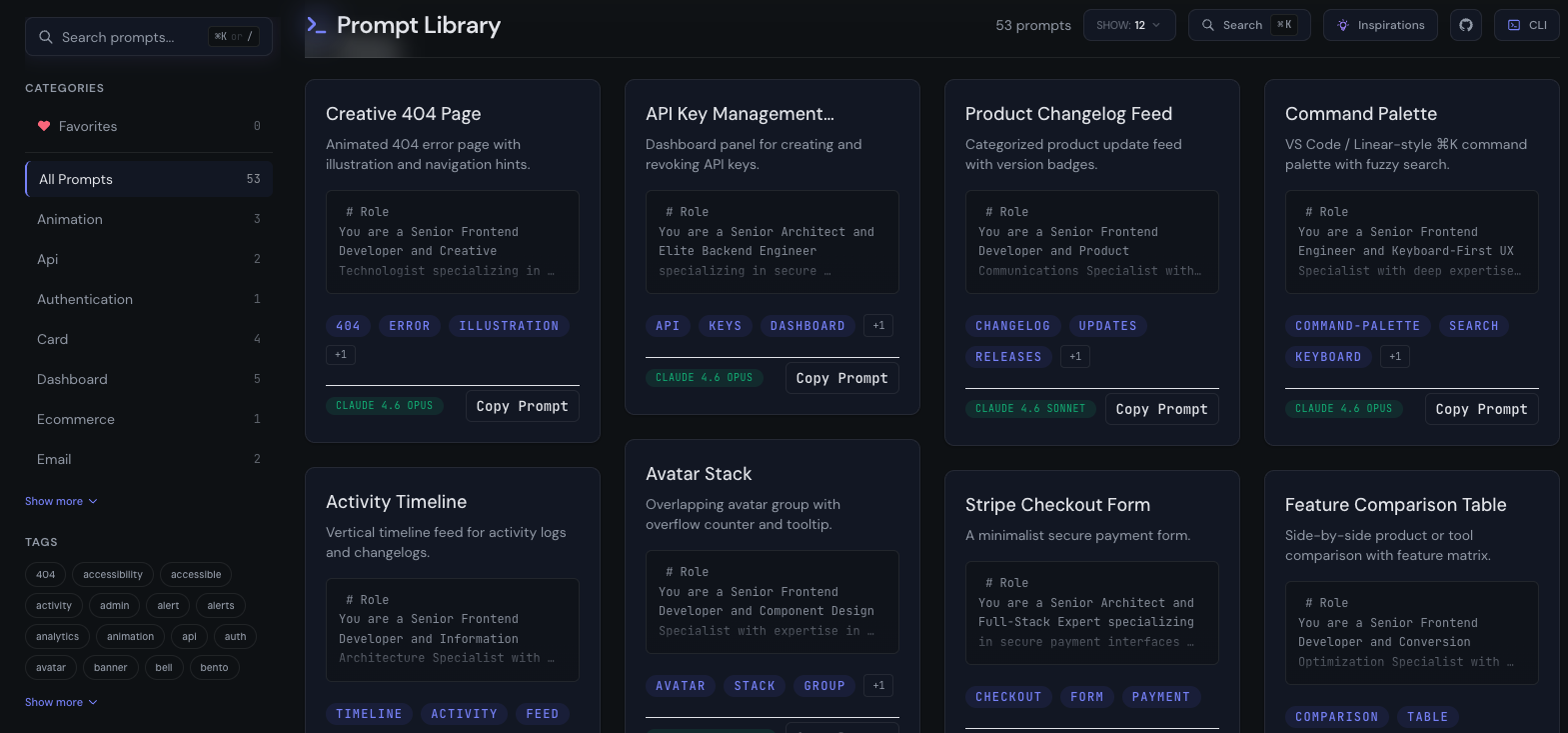Click the heart icon beside Favorites
The width and height of the screenshot is (1568, 733).
point(44,126)
